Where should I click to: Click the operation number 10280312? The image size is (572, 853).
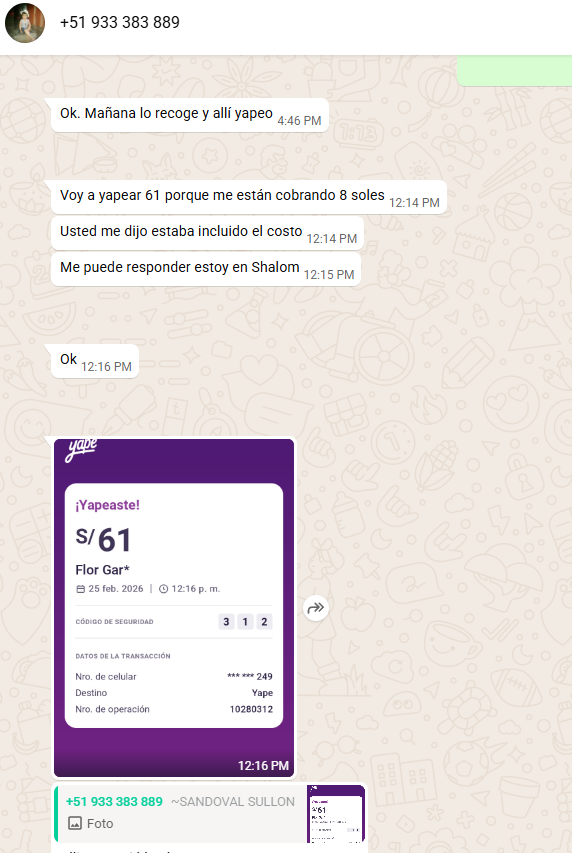(251, 709)
